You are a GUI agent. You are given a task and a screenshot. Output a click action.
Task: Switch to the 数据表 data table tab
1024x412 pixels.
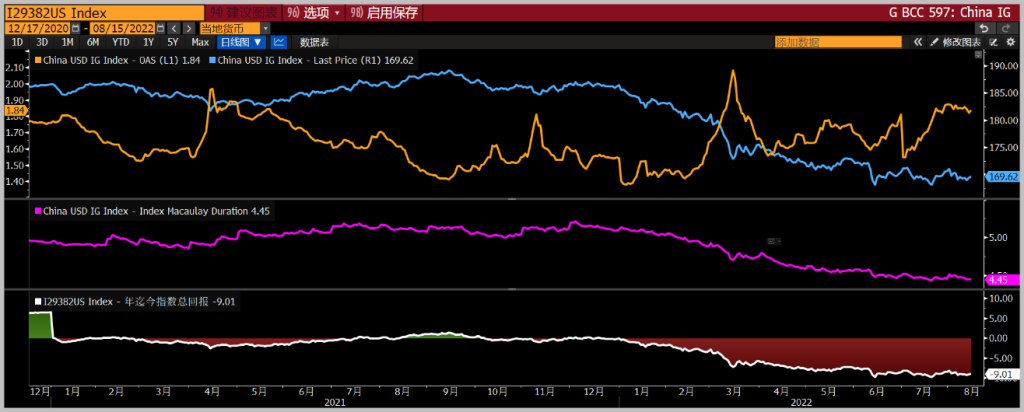pyautogui.click(x=314, y=42)
